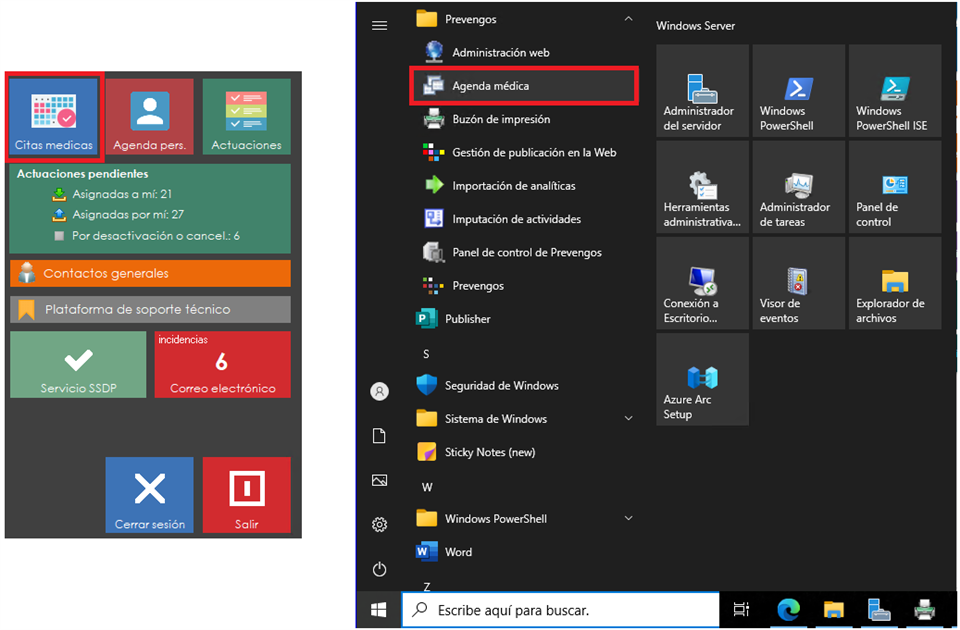Click Plataforma de soporte técnico button

(150, 310)
